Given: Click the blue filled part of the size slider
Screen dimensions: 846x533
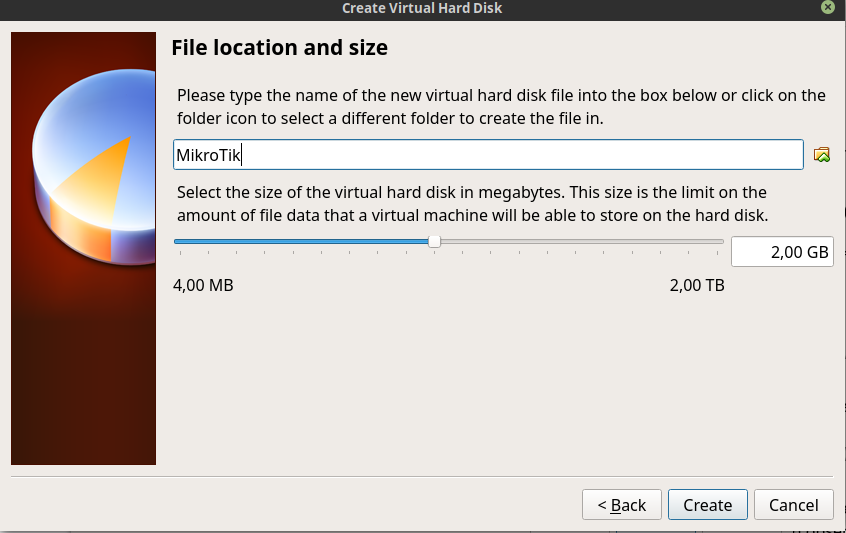Looking at the screenshot, I should 300,241.
